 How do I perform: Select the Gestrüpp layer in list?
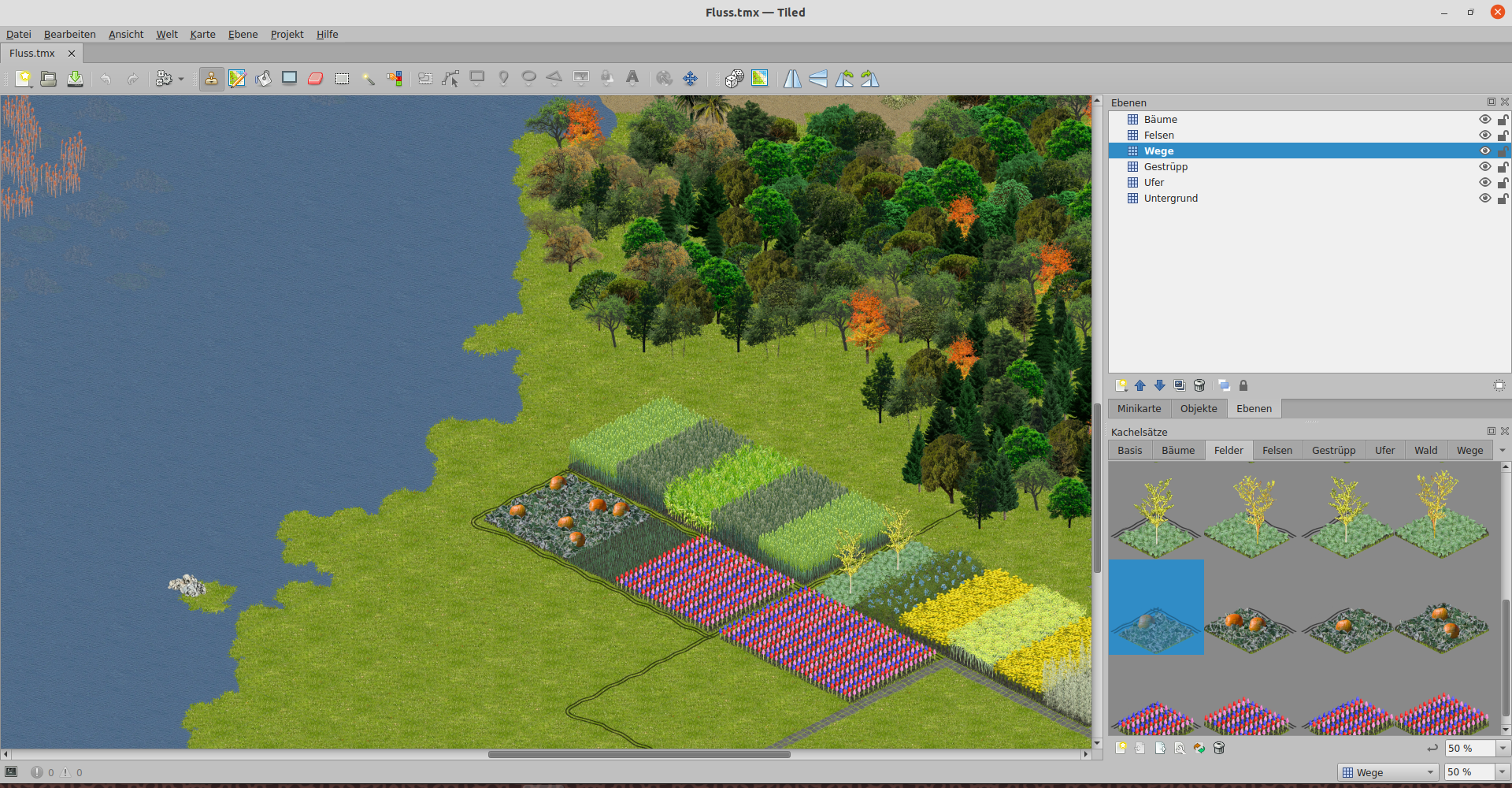pos(1165,166)
